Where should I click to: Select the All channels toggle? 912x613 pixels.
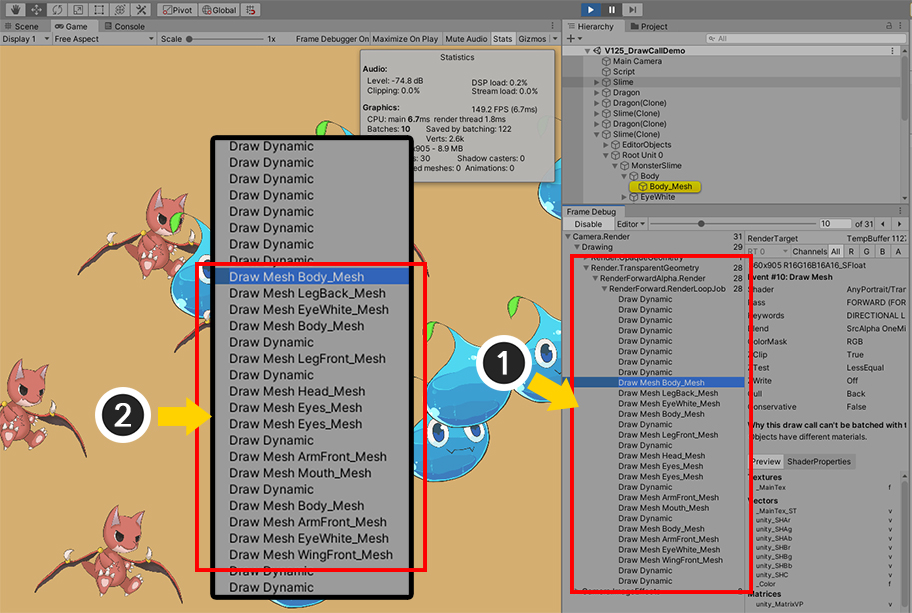point(836,251)
